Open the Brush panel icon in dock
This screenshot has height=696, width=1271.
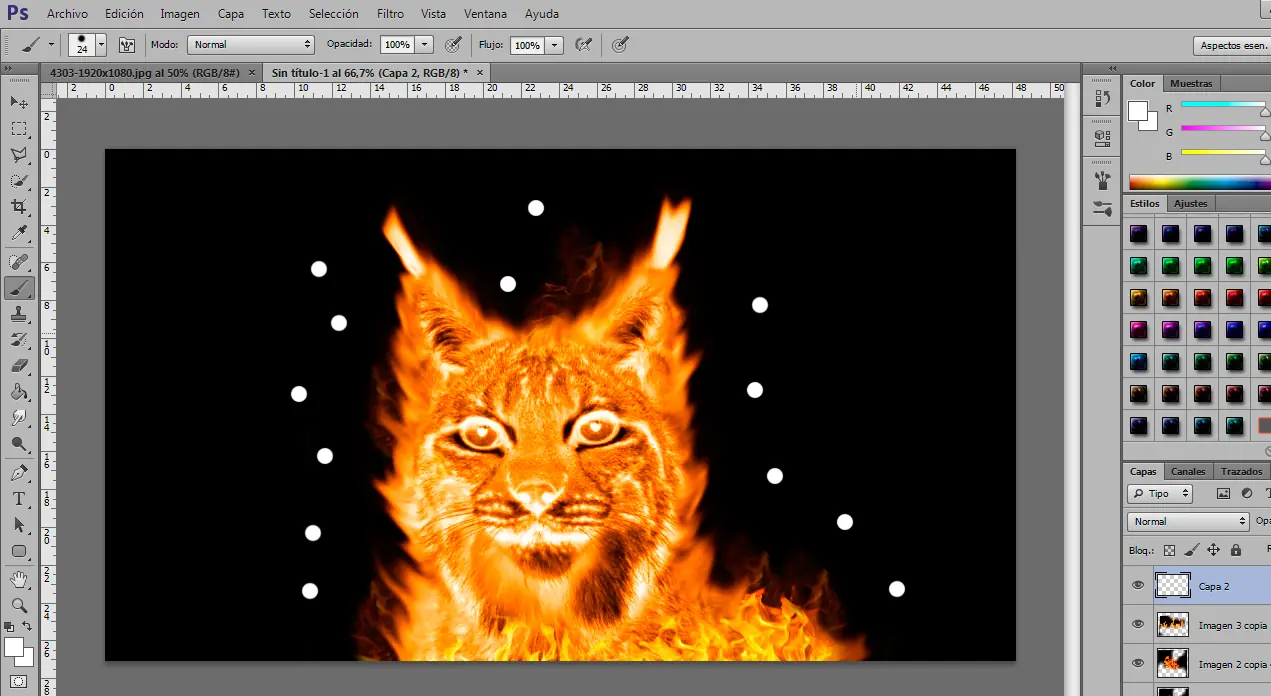[1103, 180]
